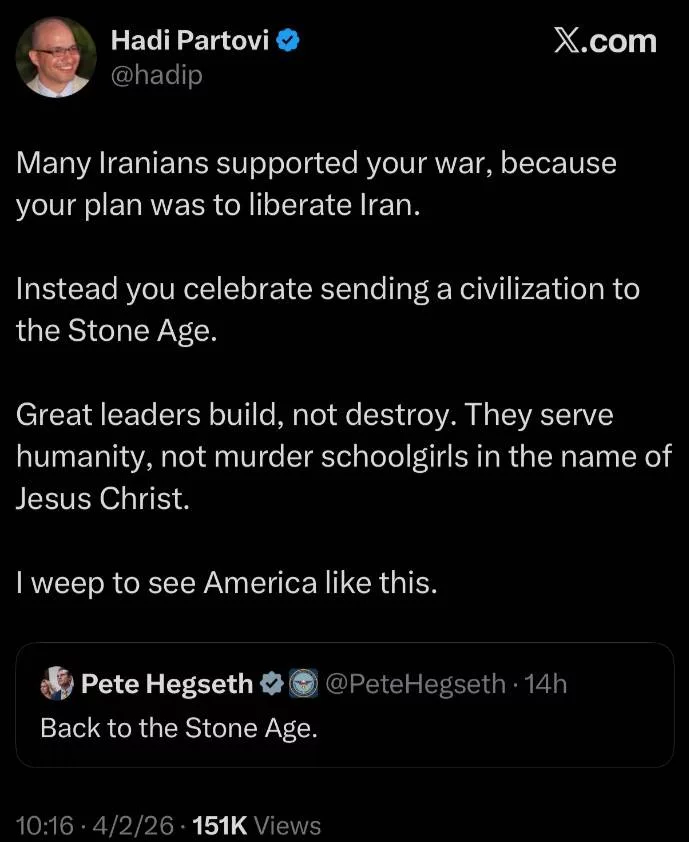The image size is (689, 842).
Task: Open the quoted 'Back to the Stone Age.' post
Action: 179,728
